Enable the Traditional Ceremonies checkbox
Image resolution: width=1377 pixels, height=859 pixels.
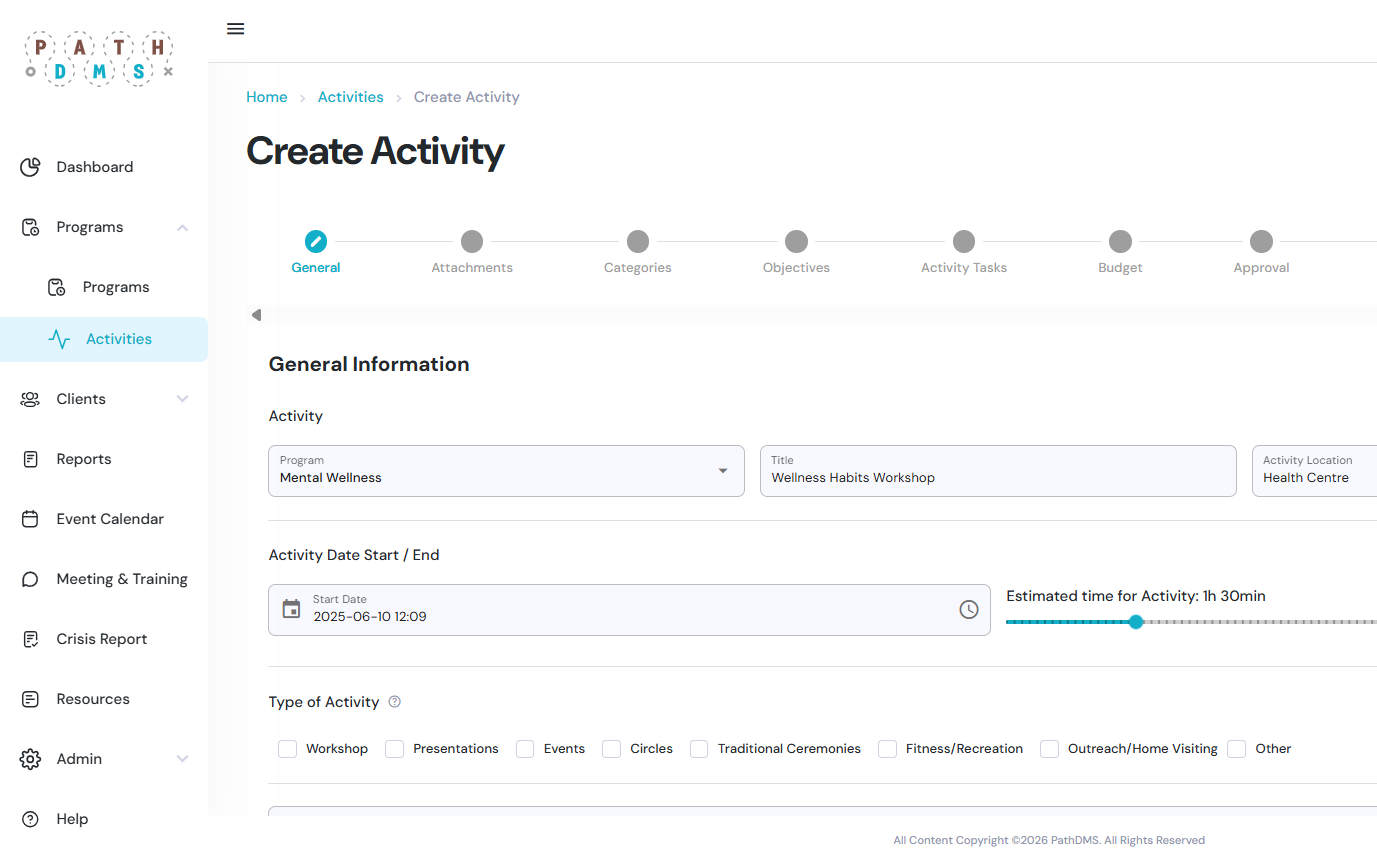(699, 749)
